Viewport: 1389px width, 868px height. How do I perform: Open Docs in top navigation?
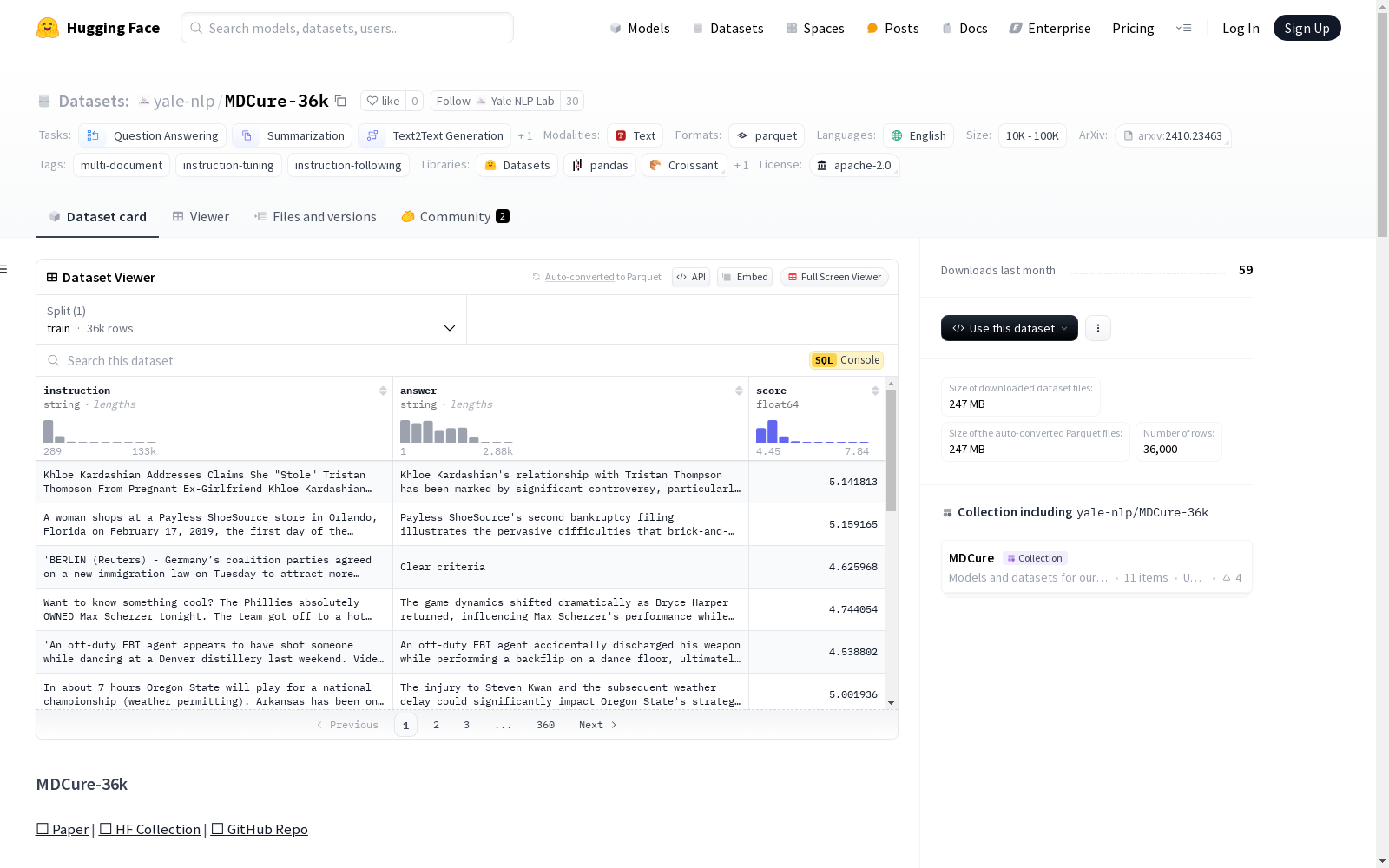964,28
